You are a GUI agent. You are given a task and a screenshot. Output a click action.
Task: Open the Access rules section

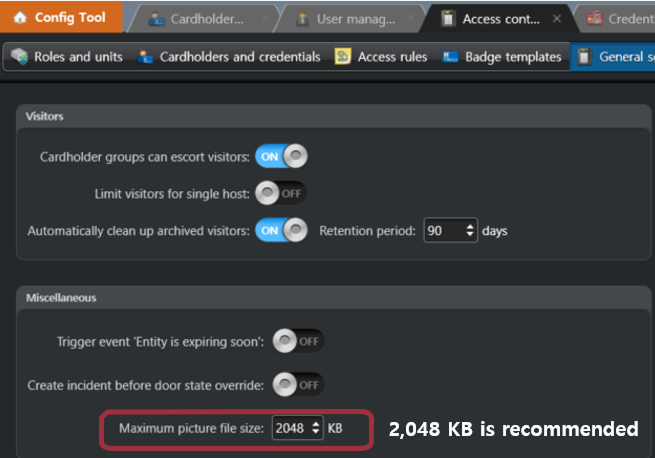click(x=388, y=57)
